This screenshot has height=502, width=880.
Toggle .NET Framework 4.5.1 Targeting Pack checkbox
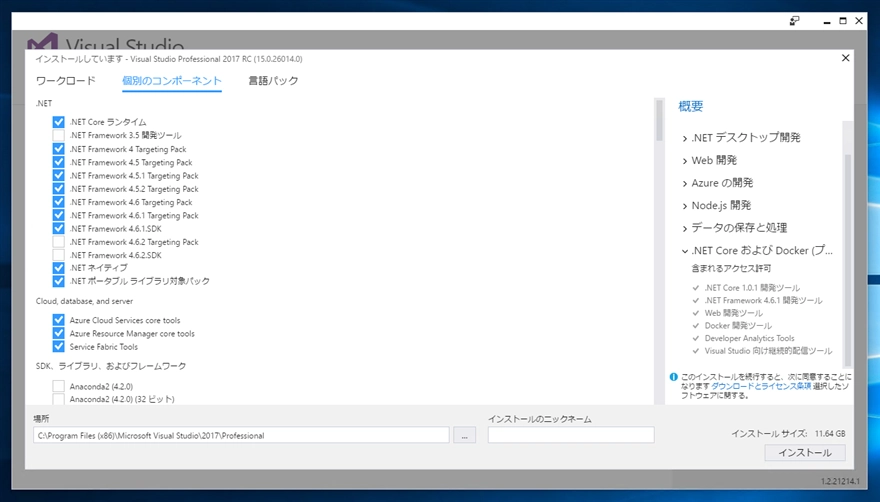tap(58, 175)
